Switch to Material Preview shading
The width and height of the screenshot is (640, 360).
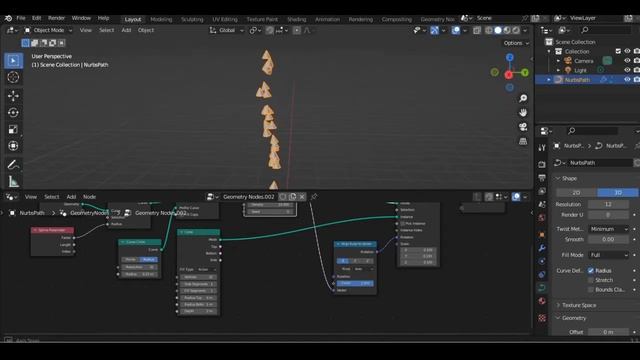click(x=507, y=30)
